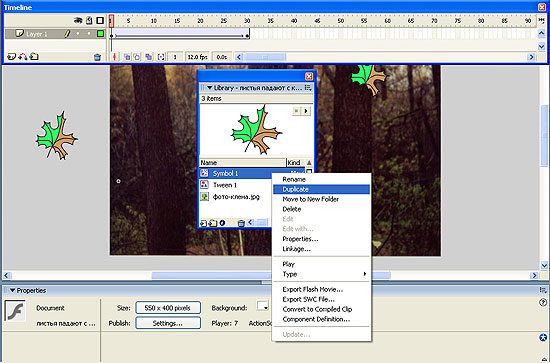Click the green outline color square of Layer 1
The image size is (550, 363).
point(101,34)
